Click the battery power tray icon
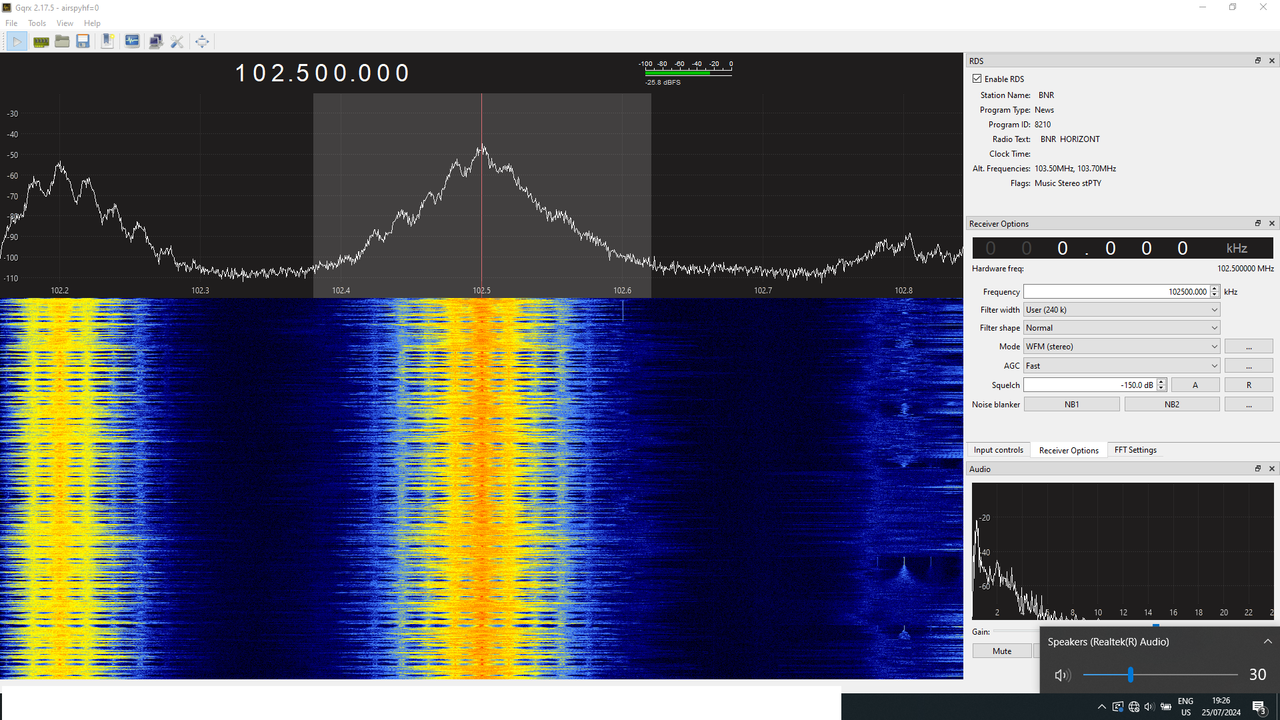The image size is (1280, 720). 1164,706
